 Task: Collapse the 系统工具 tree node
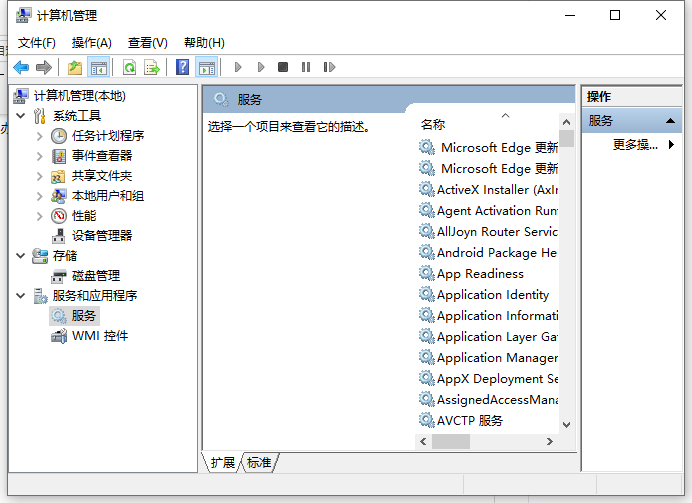pos(20,116)
